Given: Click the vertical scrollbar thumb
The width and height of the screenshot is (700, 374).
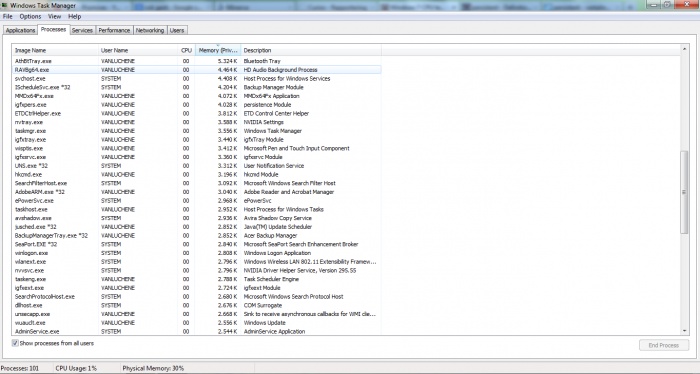Looking at the screenshot, I should (684, 192).
